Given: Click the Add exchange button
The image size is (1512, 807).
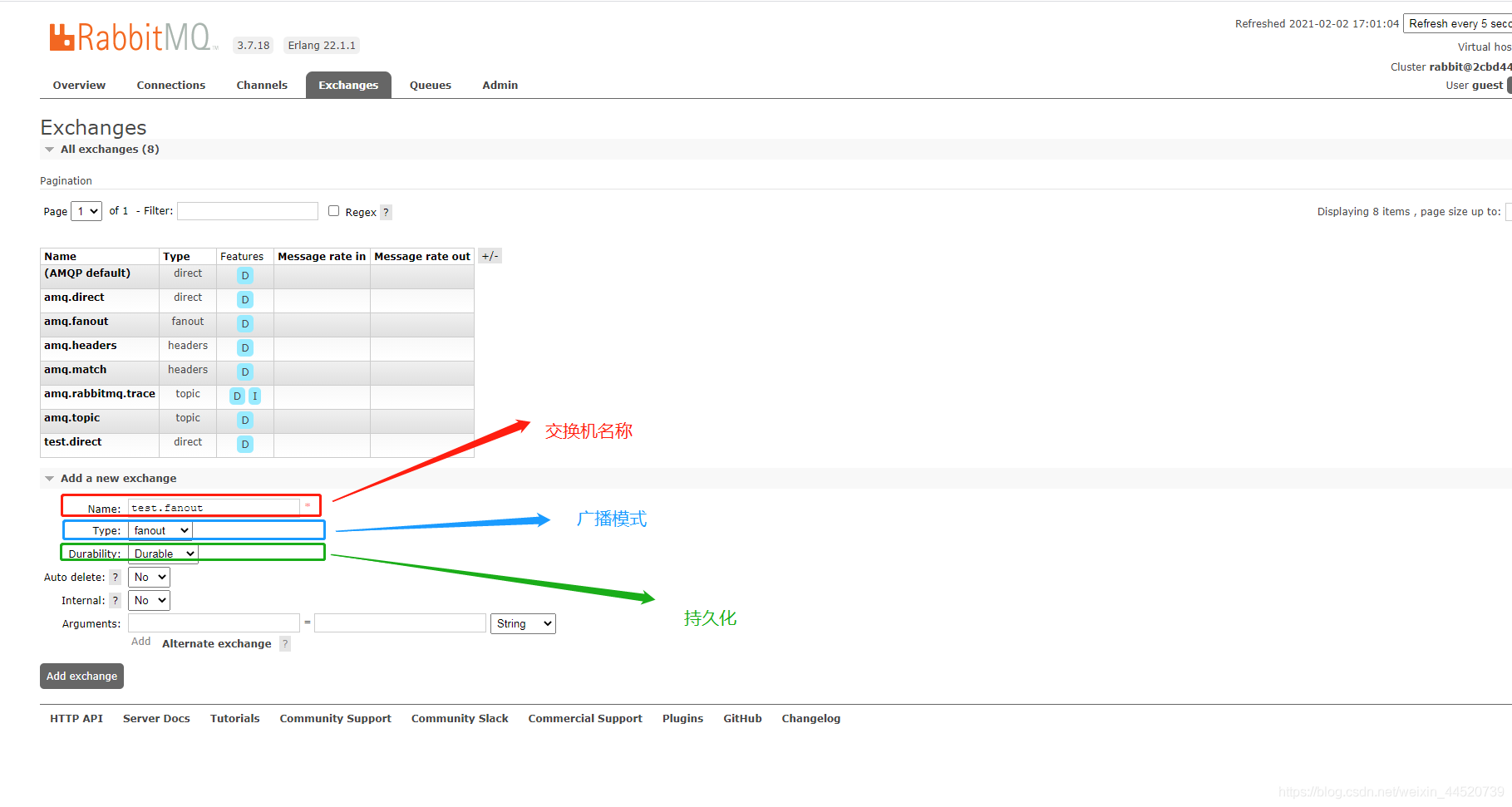Looking at the screenshot, I should pos(81,677).
